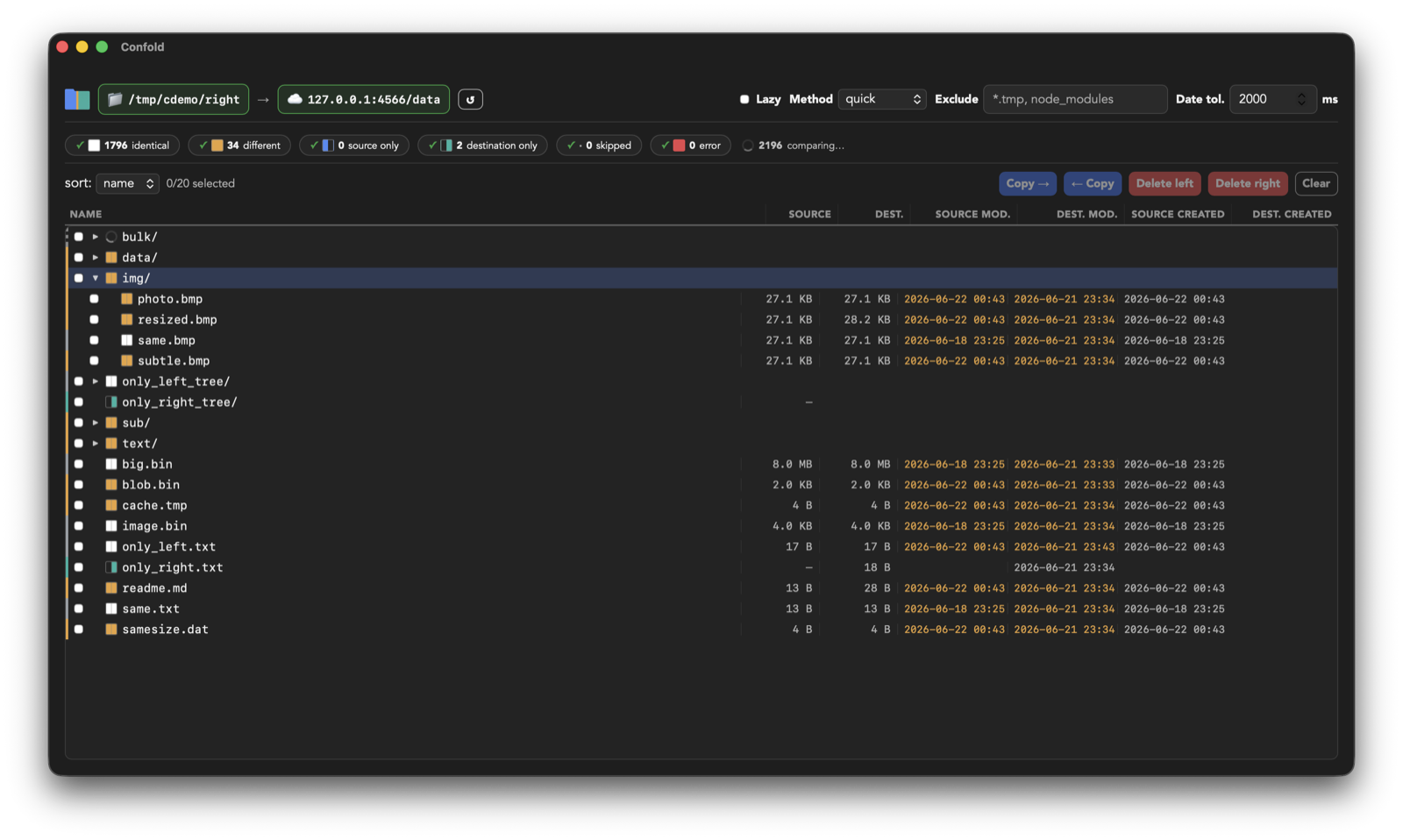Viewport: 1403px width, 840px height.
Task: Expand the data/ folder
Action: 96,258
